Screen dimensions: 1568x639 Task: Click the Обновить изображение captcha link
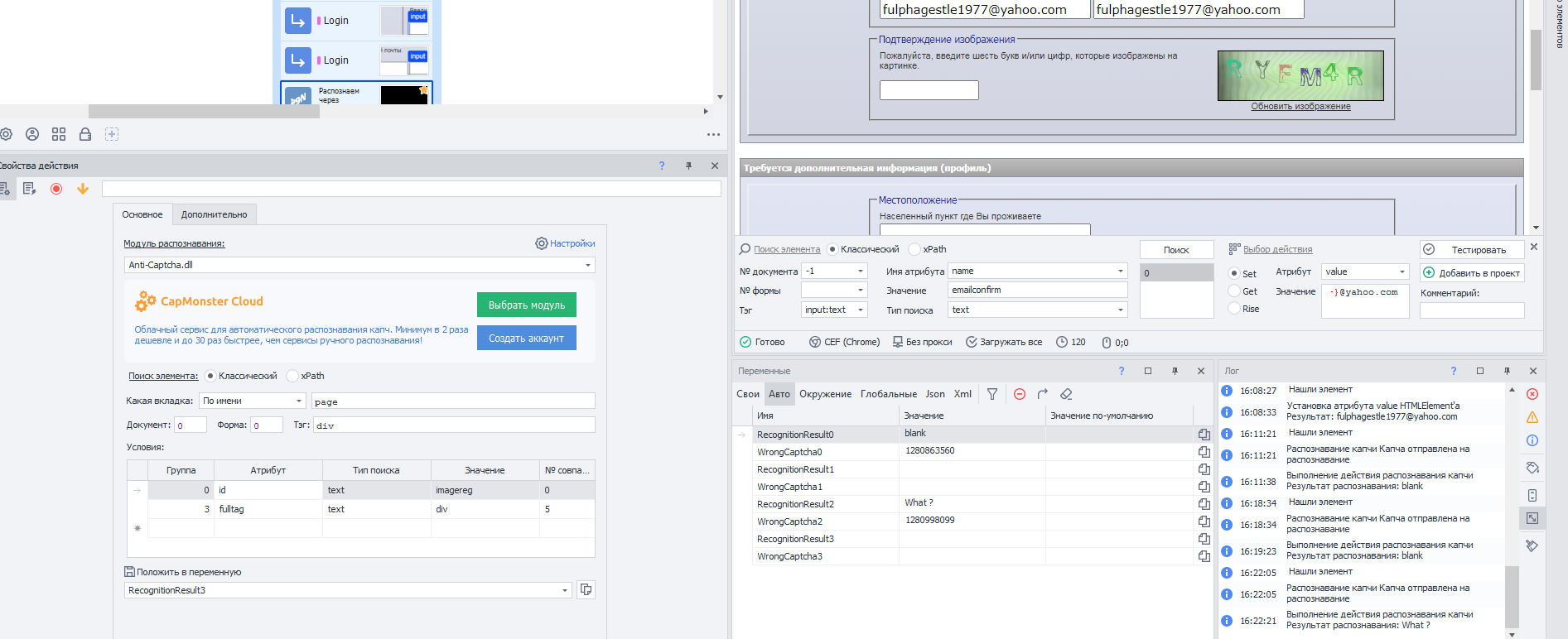[1300, 107]
